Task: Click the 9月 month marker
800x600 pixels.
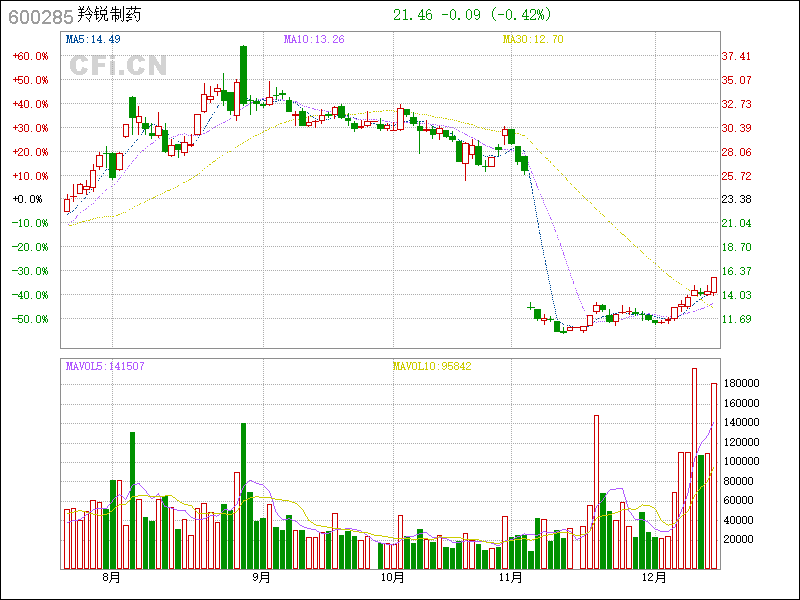Action: click(261, 577)
